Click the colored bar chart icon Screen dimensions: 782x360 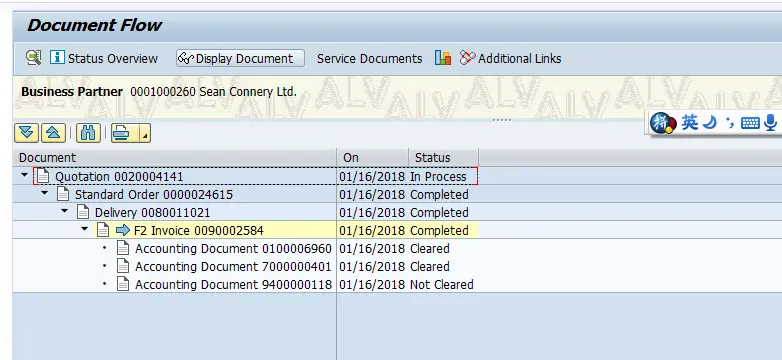(443, 58)
